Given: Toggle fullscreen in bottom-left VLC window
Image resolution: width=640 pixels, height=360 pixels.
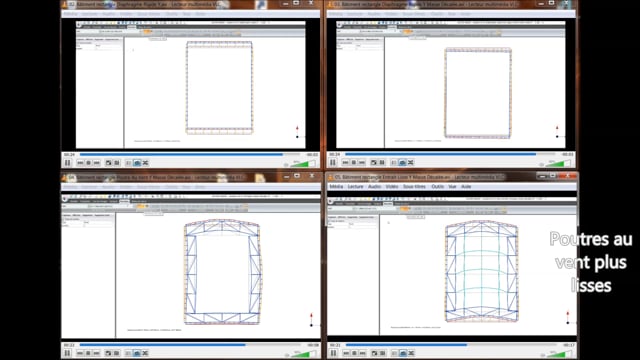Looking at the screenshot, I should tap(108, 353).
